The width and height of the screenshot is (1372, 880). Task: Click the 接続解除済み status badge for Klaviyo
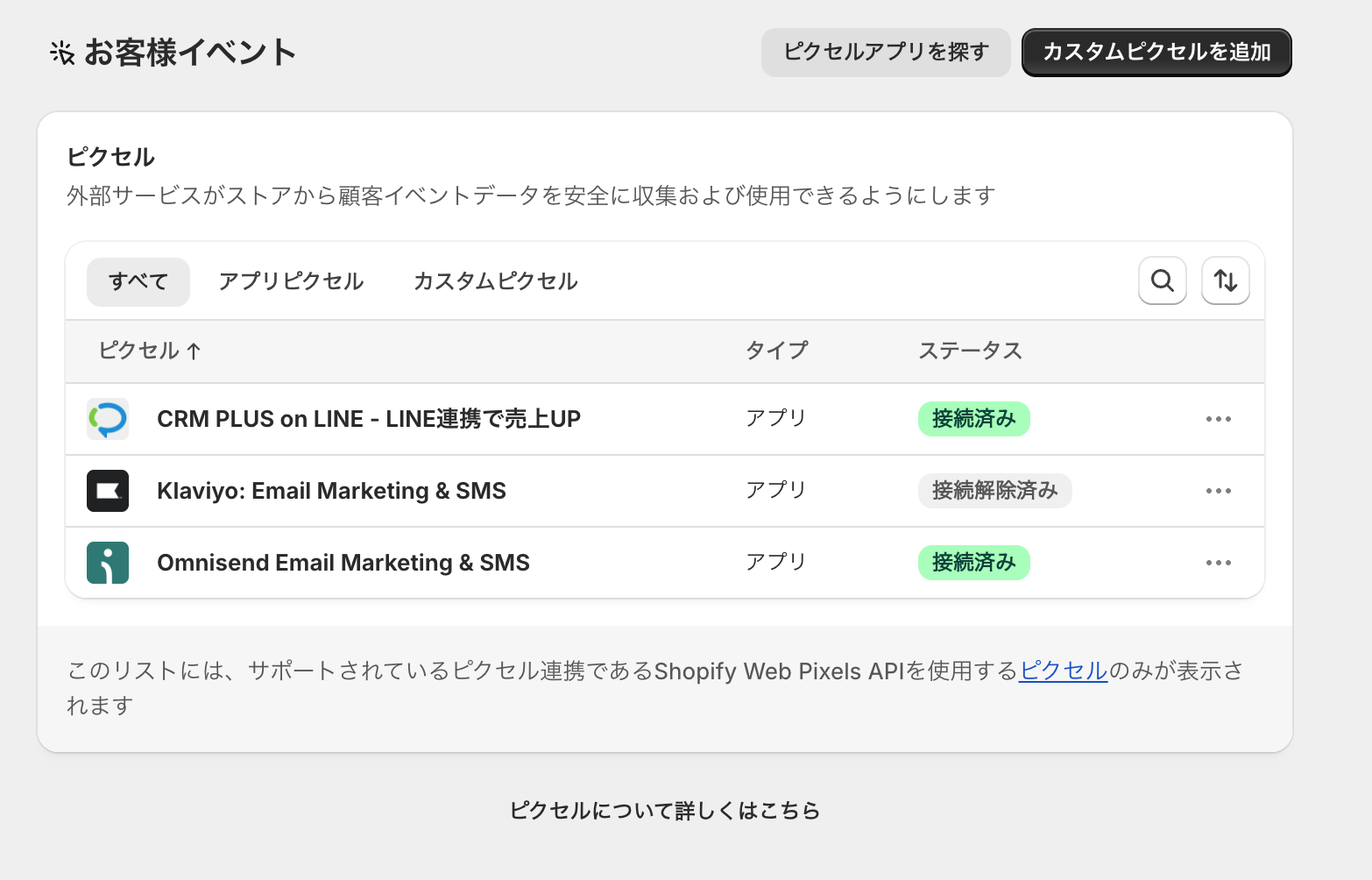994,491
